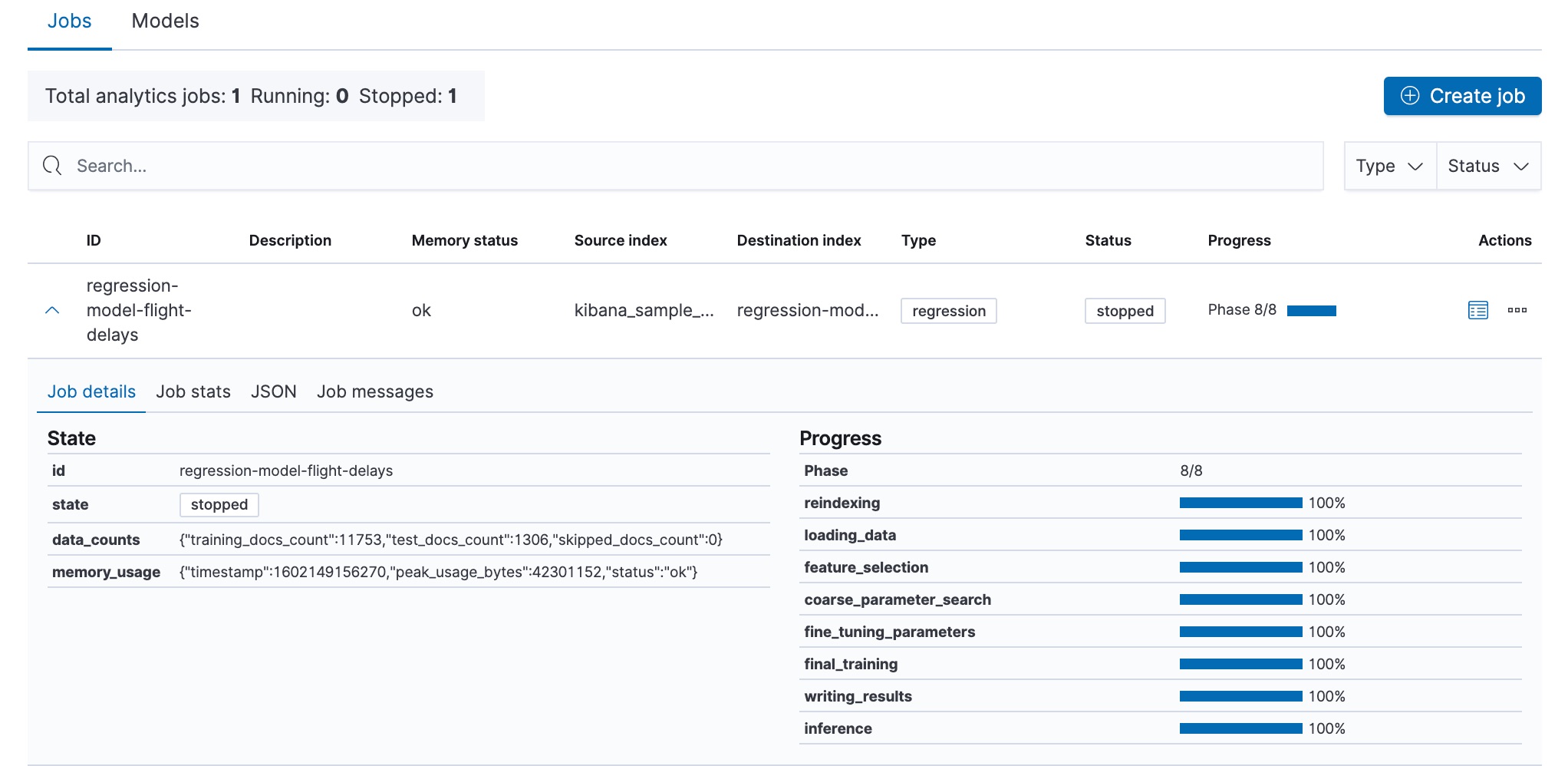
Task: Open the Status filter dropdown
Action: click(1487, 165)
